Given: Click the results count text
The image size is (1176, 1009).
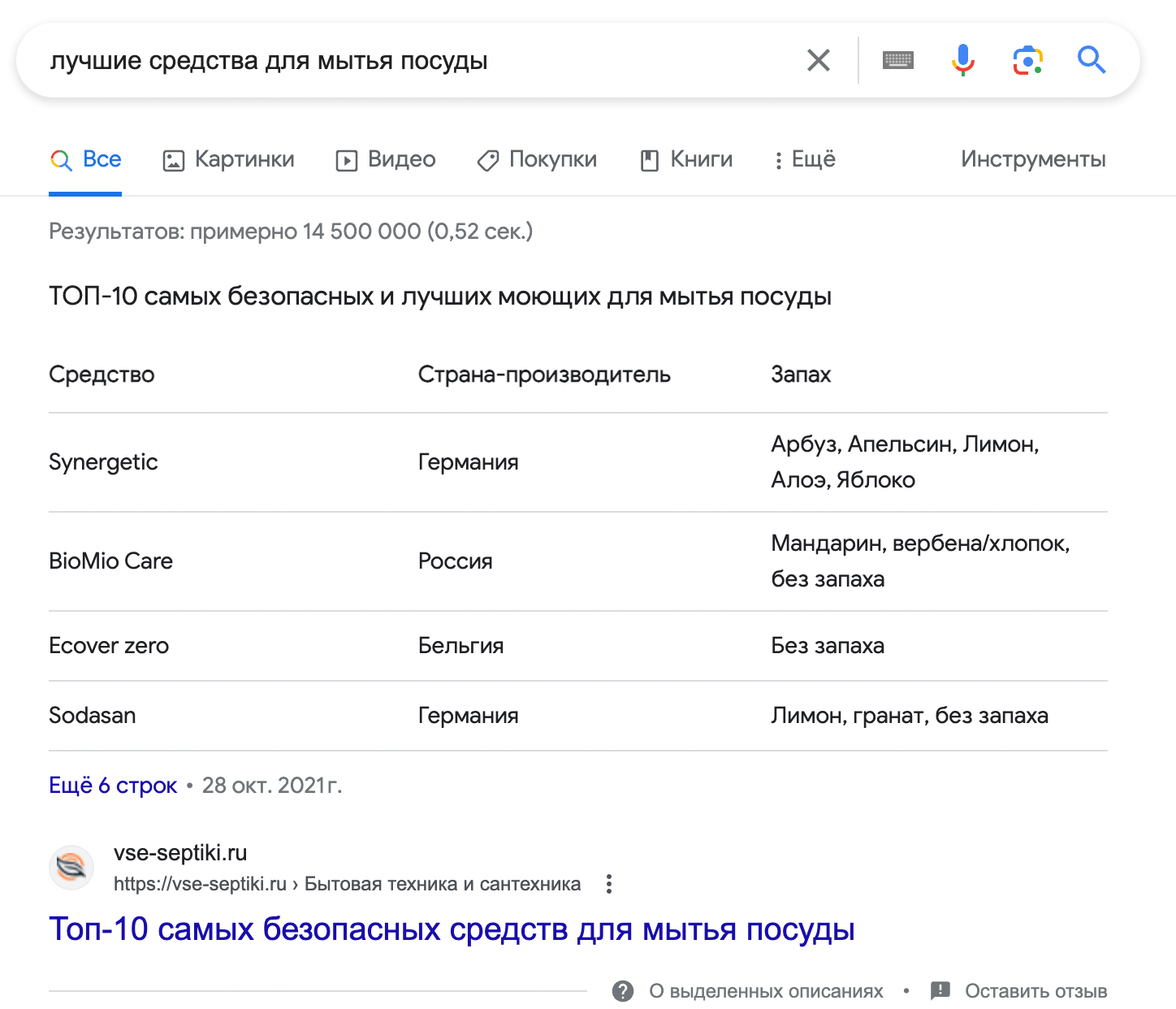Looking at the screenshot, I should [x=291, y=232].
